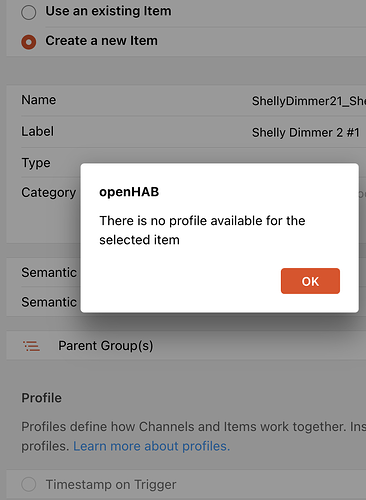366x500 pixels.
Task: Click the Parent Group(s) list icon
Action: pyautogui.click(x=31, y=346)
